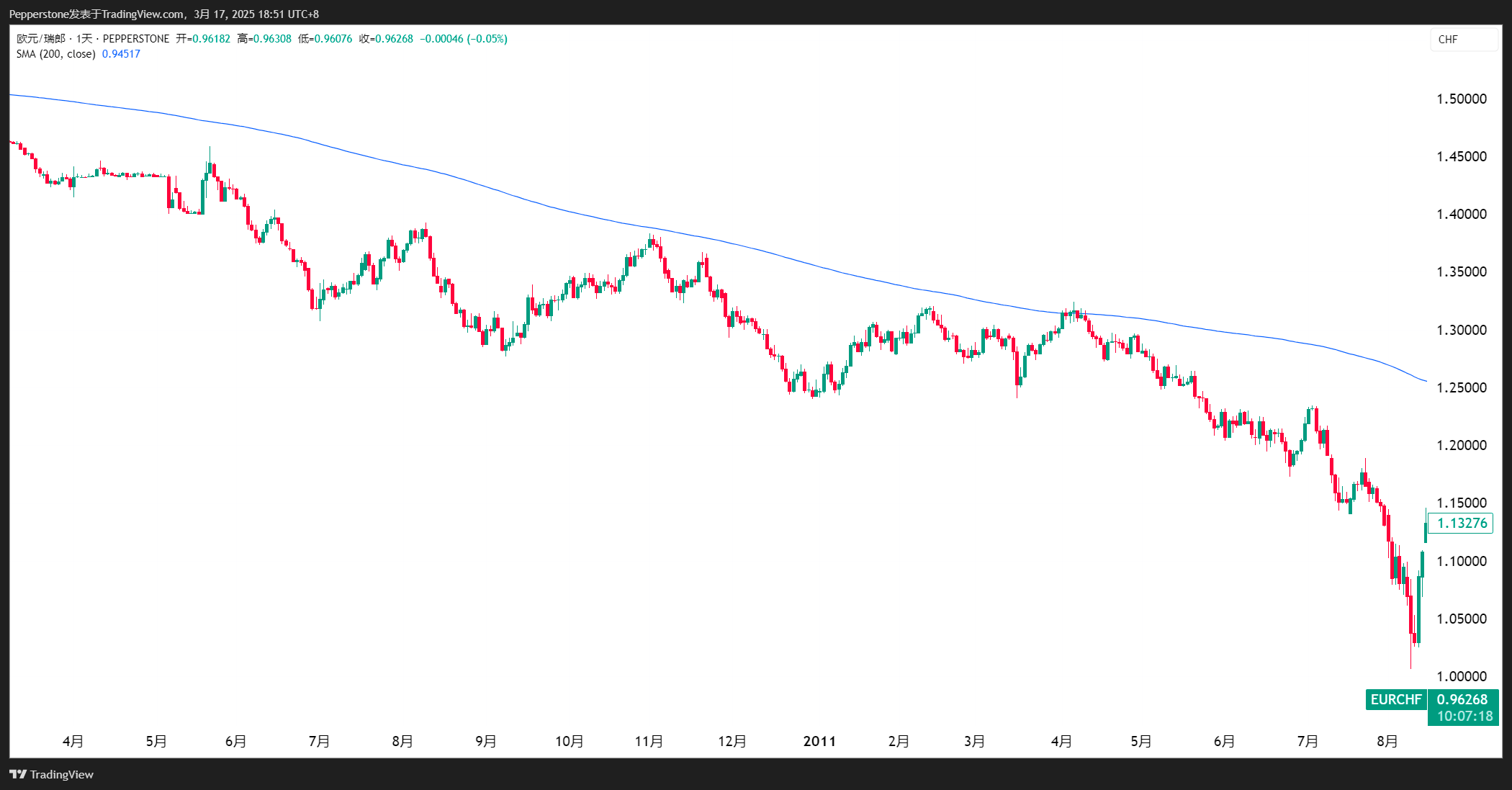Click the TradingView logo at bottom left
Viewport: 1512px width, 790px height.
(52, 774)
